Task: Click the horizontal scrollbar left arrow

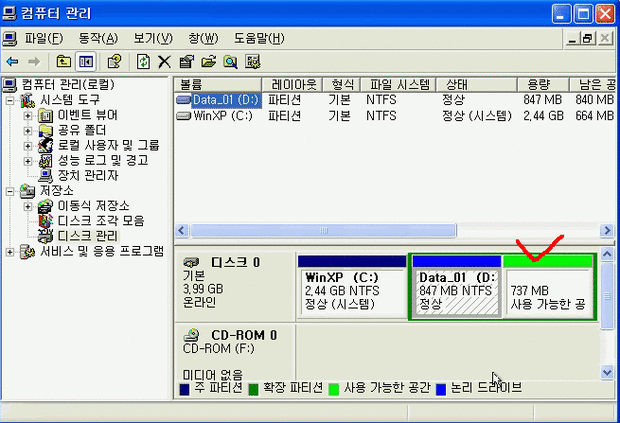Action: click(182, 230)
